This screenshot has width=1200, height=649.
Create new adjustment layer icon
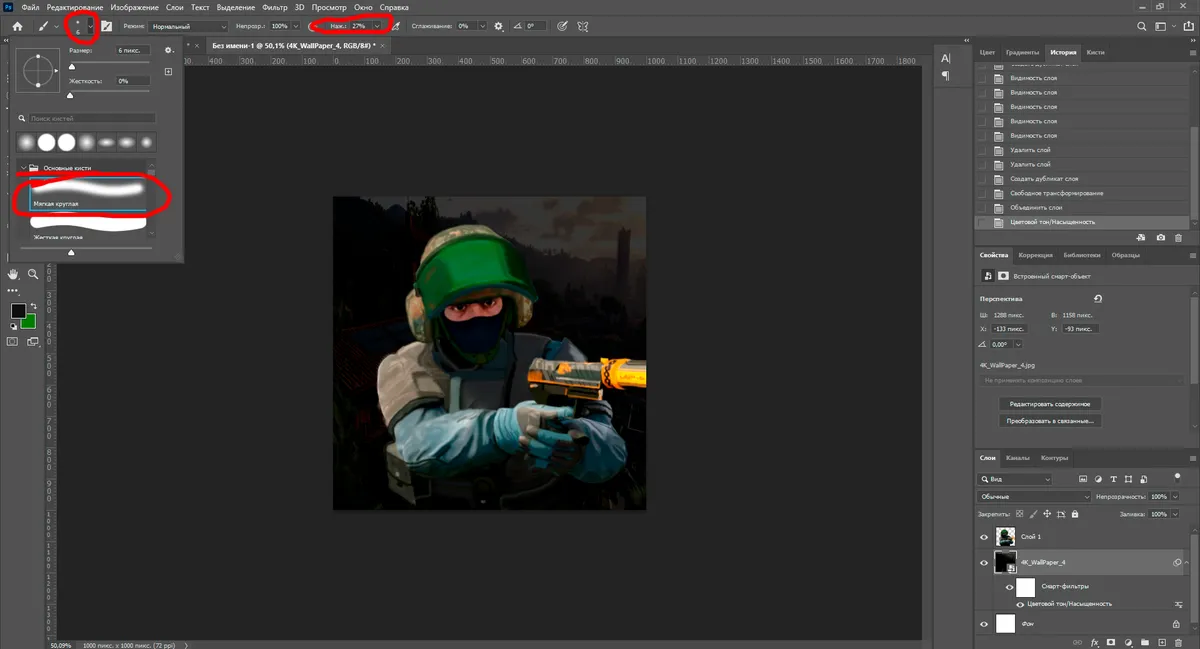(x=1128, y=641)
